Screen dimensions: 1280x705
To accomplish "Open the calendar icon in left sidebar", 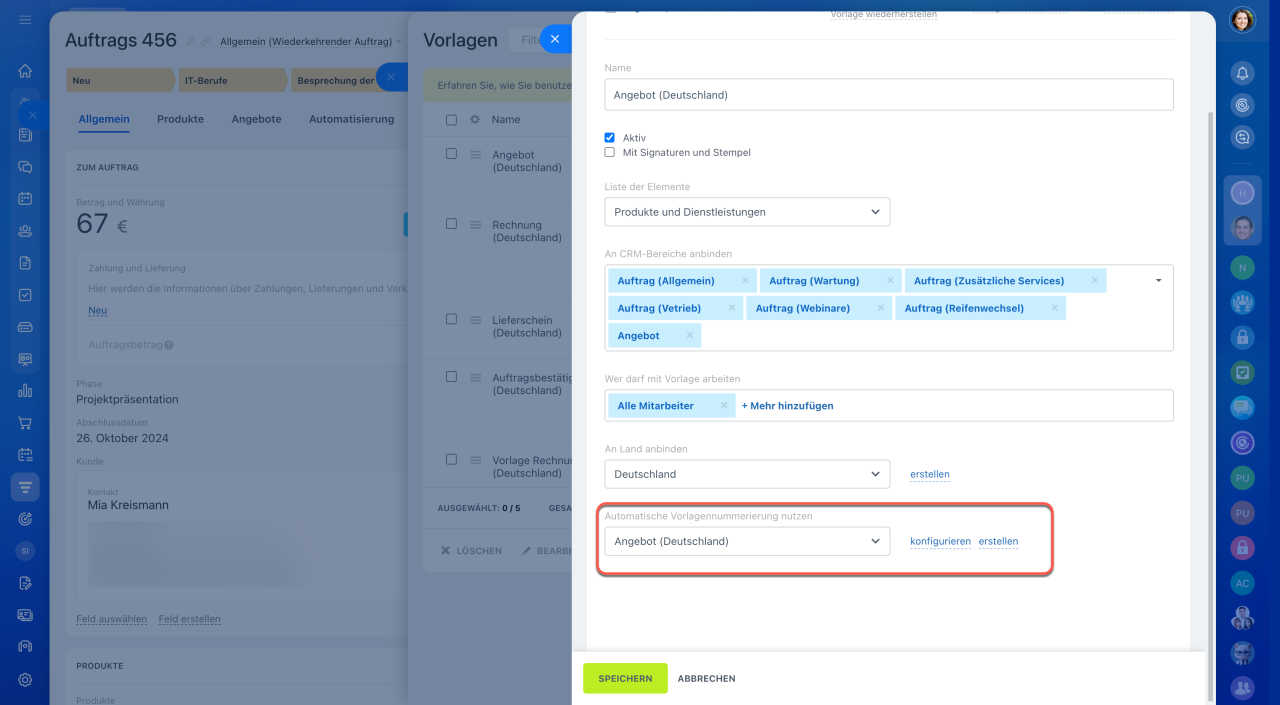I will (25, 199).
